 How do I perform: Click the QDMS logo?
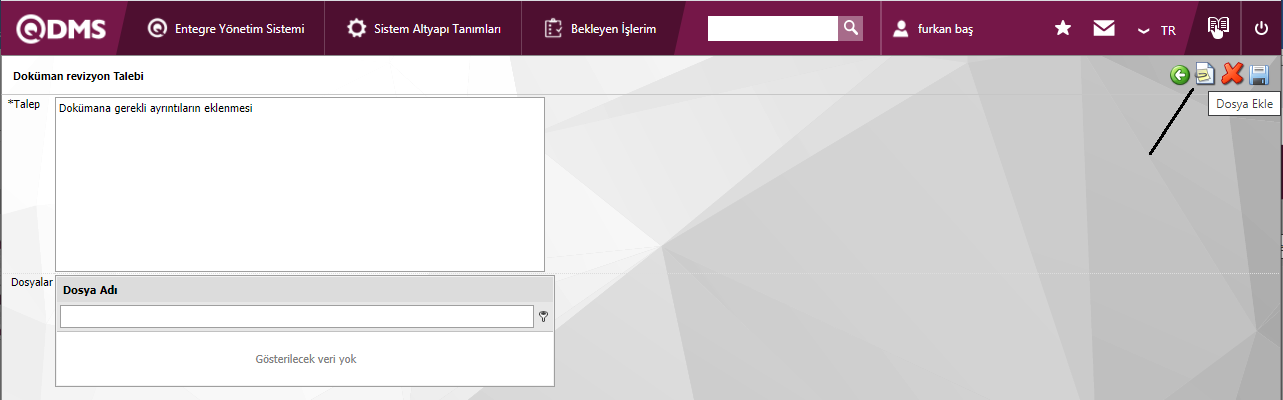coord(63,29)
